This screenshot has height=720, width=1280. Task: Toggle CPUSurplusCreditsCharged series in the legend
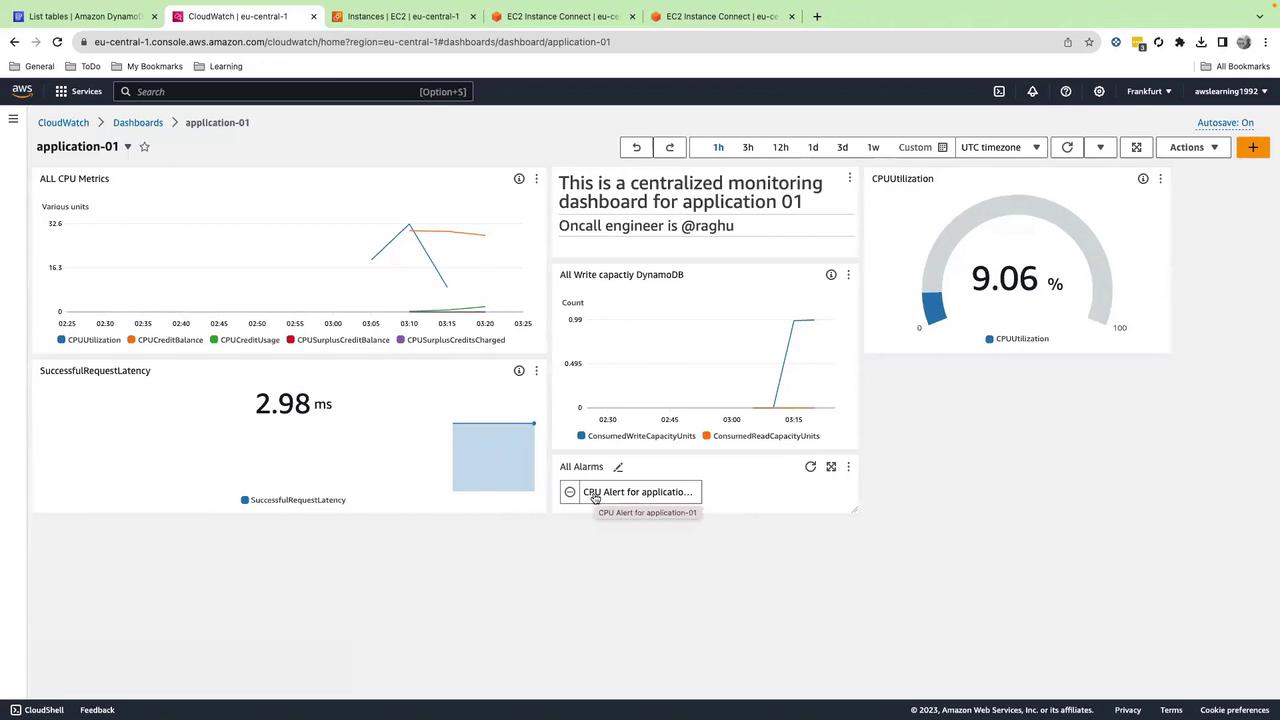coord(451,340)
